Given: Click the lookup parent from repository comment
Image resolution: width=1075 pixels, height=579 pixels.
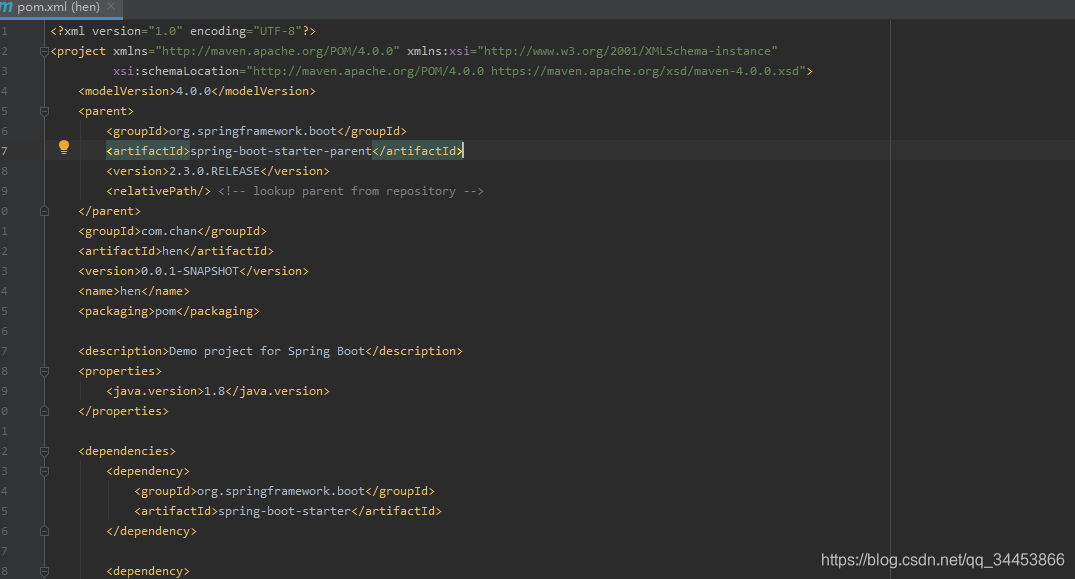Looking at the screenshot, I should pyautogui.click(x=351, y=190).
